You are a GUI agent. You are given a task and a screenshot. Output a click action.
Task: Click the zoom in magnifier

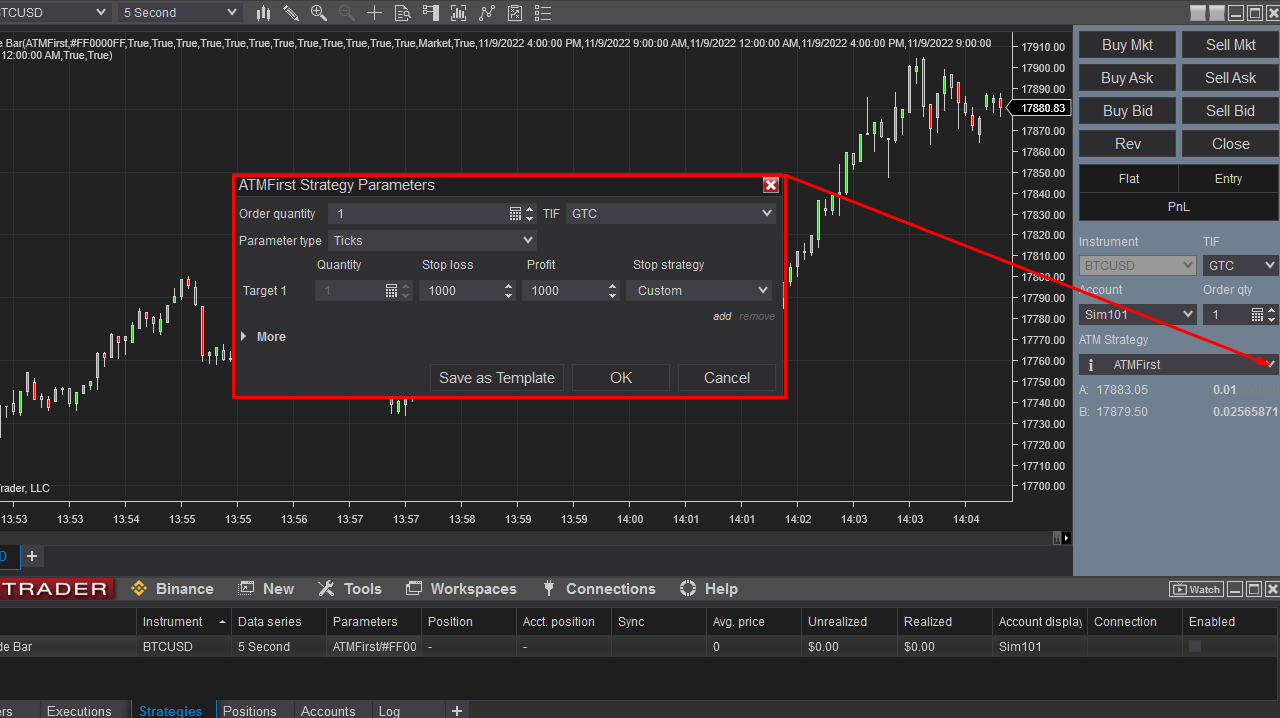pyautogui.click(x=319, y=13)
